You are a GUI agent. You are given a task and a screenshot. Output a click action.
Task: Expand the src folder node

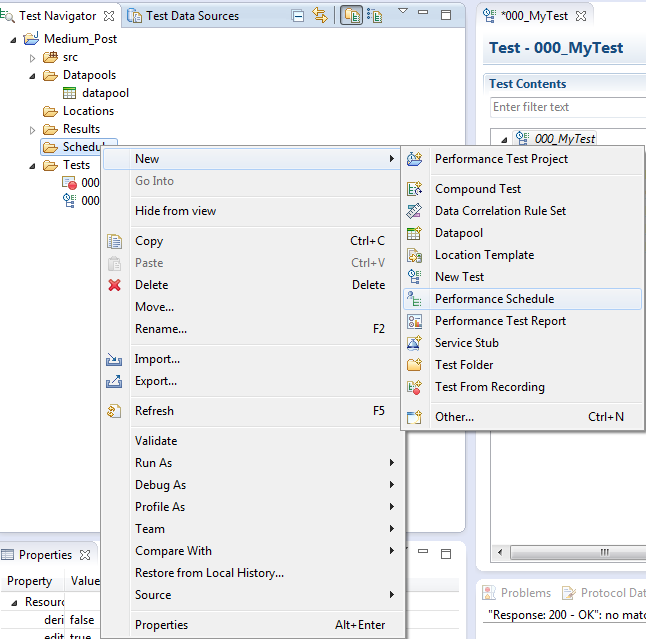click(33, 58)
